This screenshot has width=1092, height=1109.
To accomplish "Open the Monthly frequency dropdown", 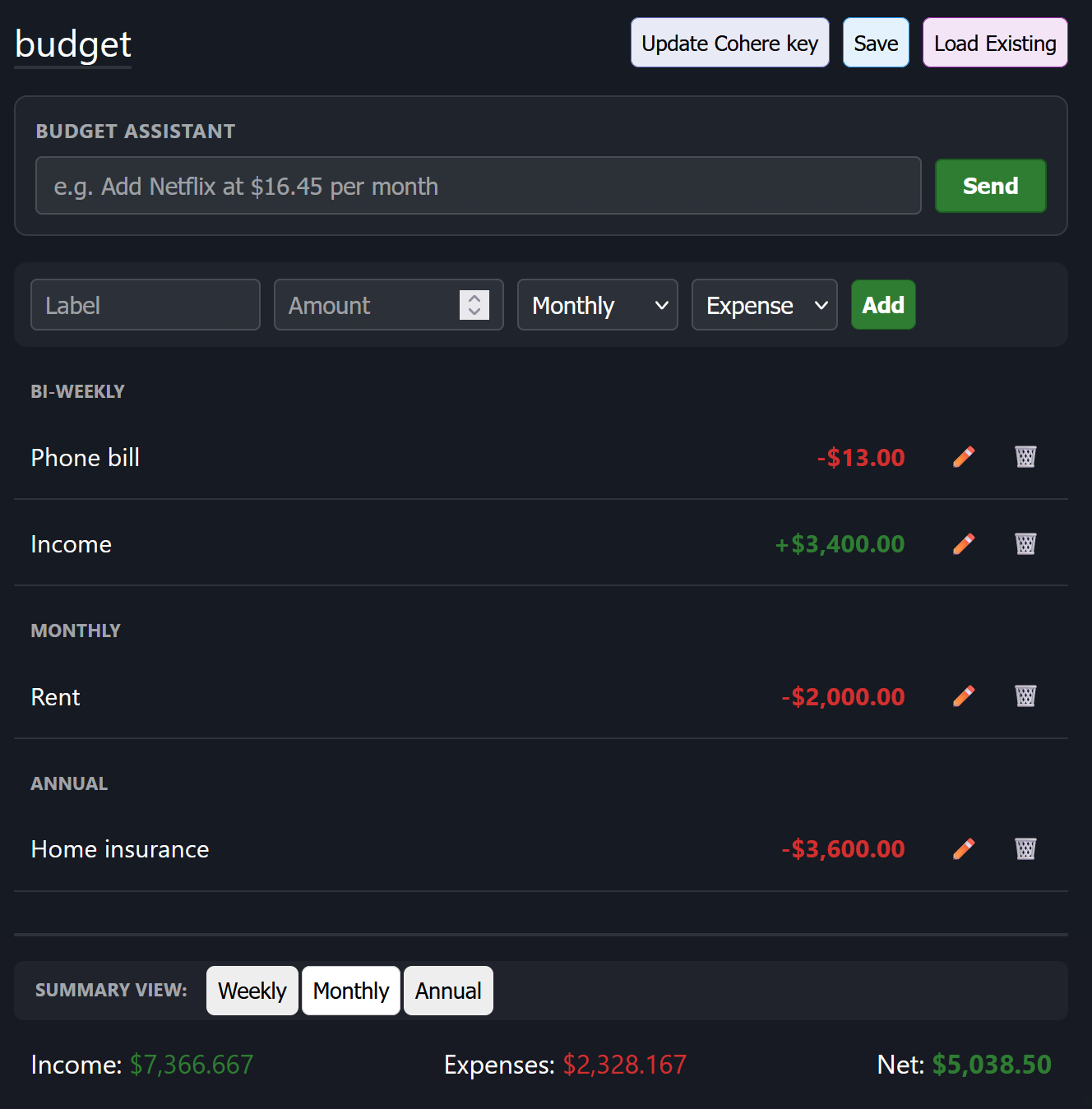I will pyautogui.click(x=598, y=305).
